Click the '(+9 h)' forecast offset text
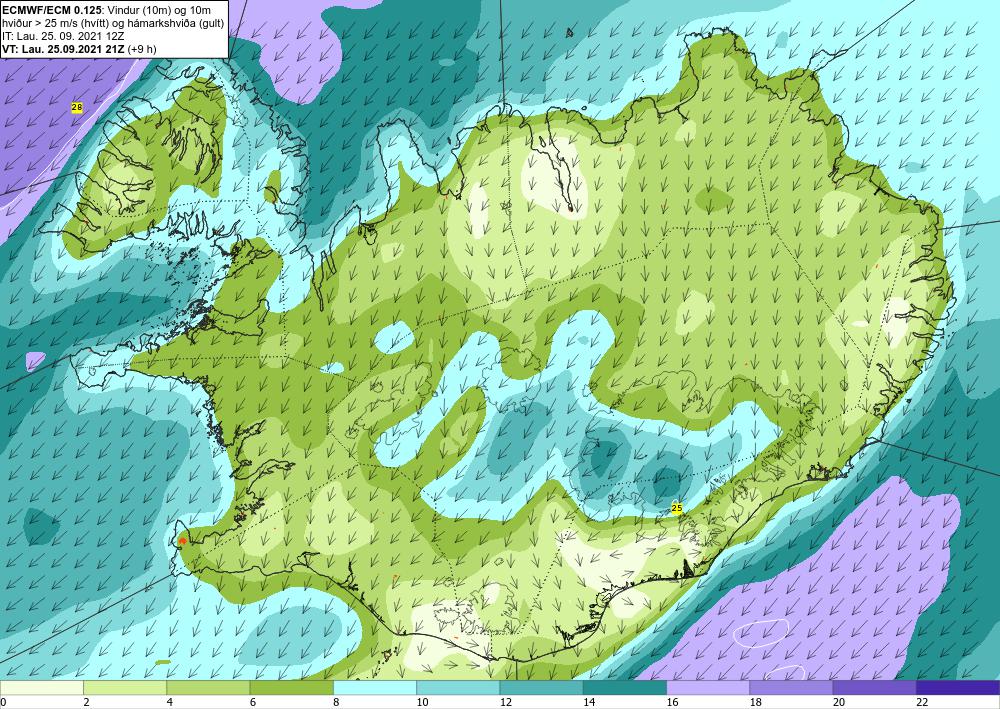 point(142,49)
